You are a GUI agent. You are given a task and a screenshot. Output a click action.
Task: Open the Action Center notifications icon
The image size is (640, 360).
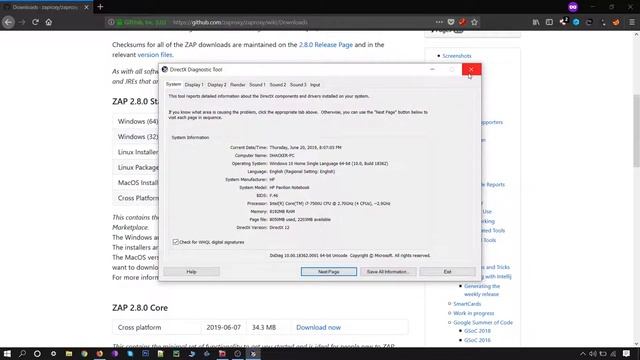[627, 354]
